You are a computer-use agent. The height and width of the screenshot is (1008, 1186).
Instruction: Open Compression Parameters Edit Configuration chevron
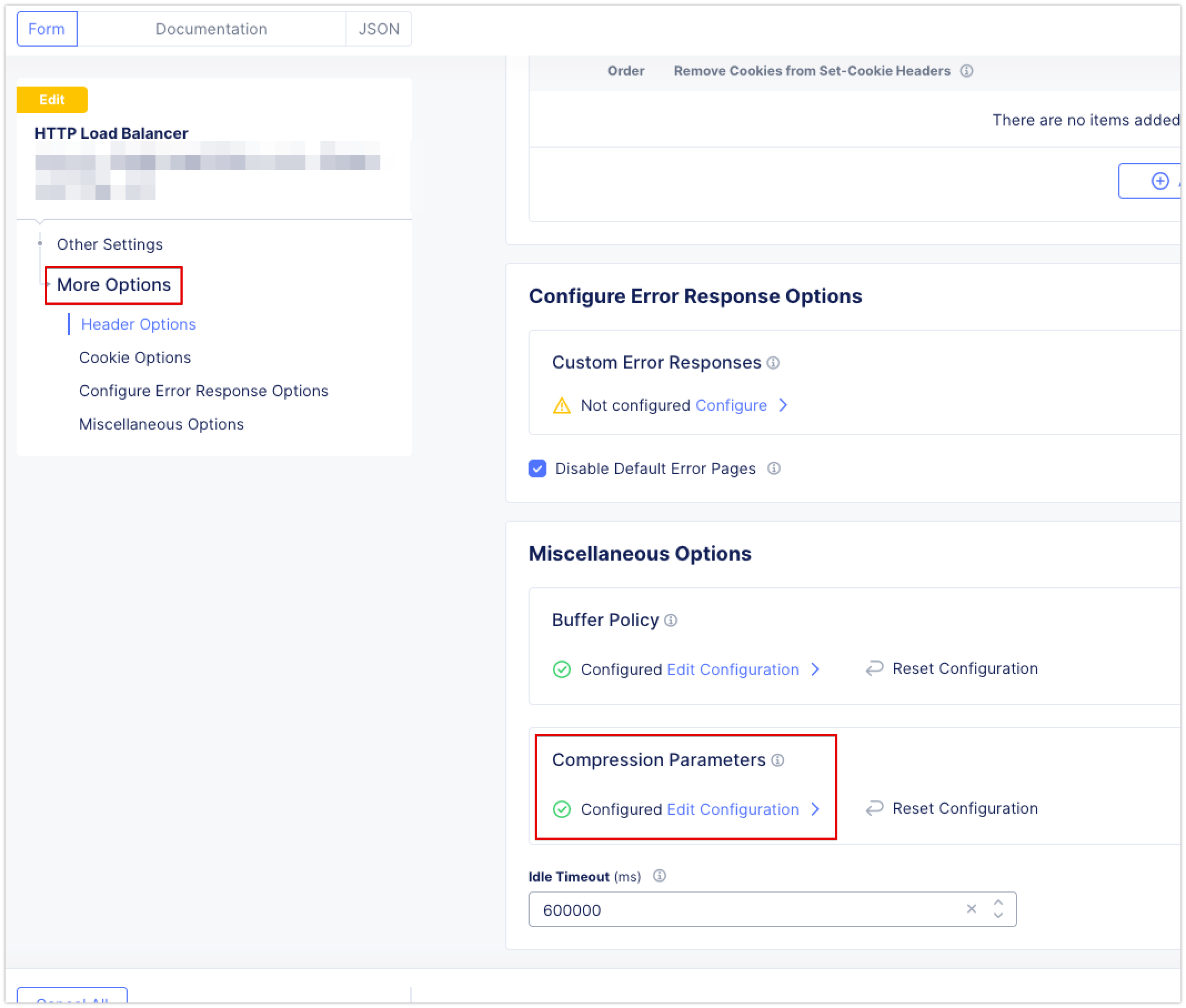[x=815, y=810]
